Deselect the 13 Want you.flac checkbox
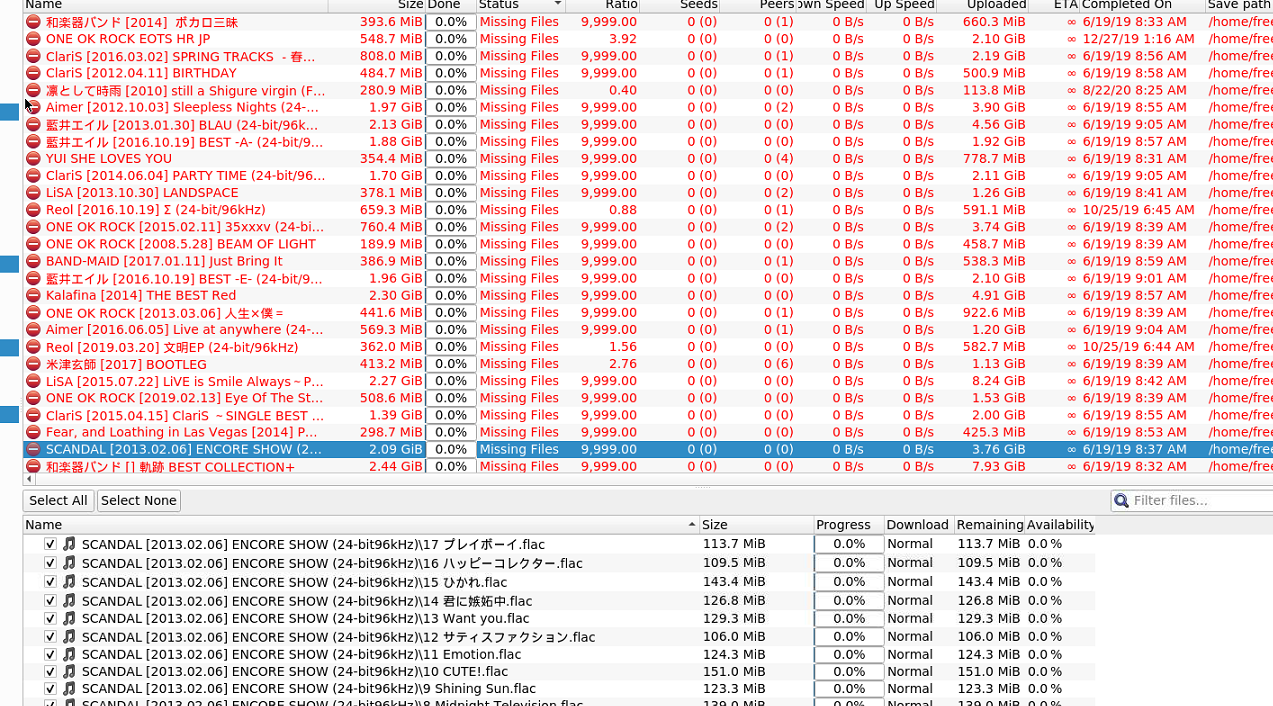The width and height of the screenshot is (1273, 706). click(50, 618)
